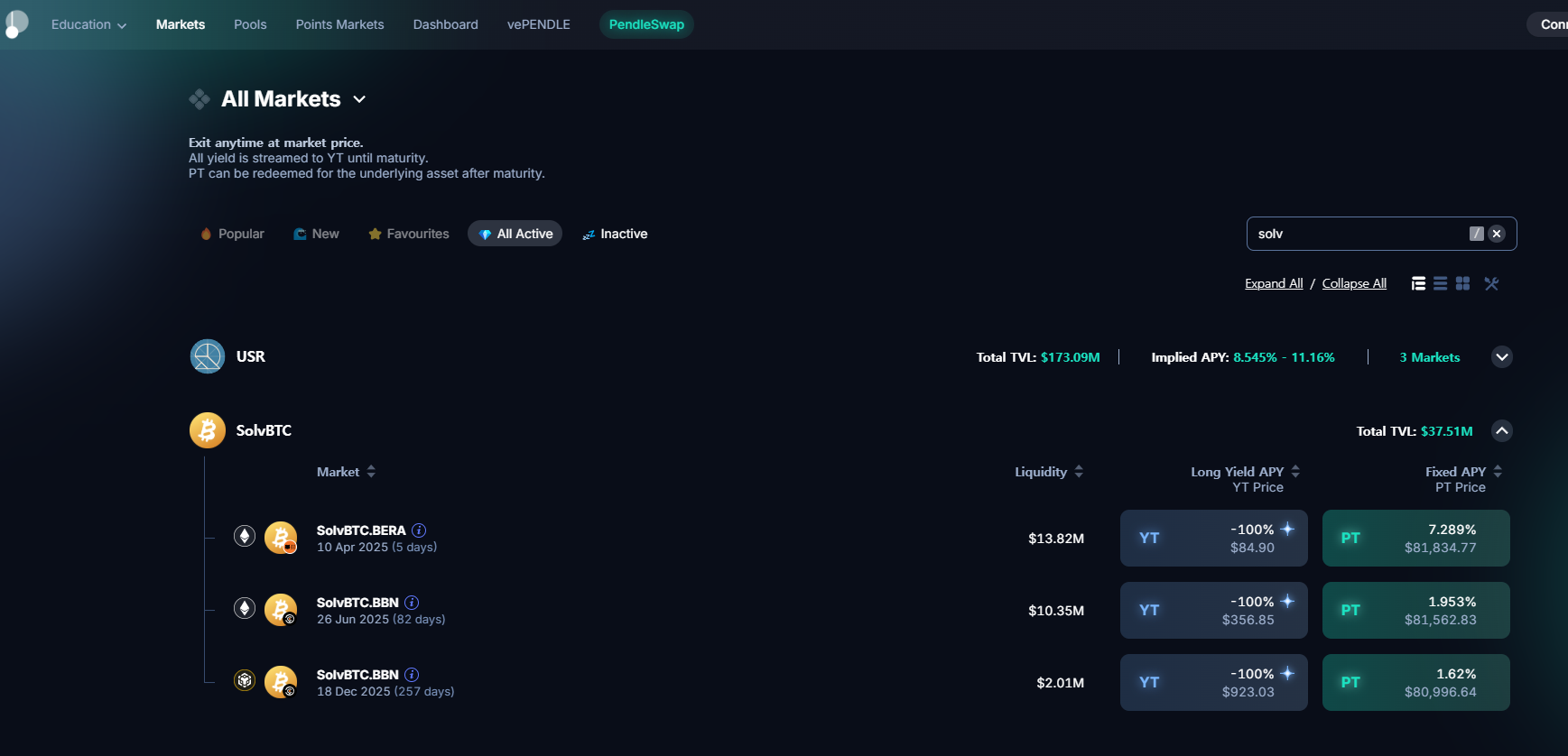Viewport: 1568px width, 756px height.
Task: Click the SolvBTC Total TVL $37.51M
Action: 1415,431
